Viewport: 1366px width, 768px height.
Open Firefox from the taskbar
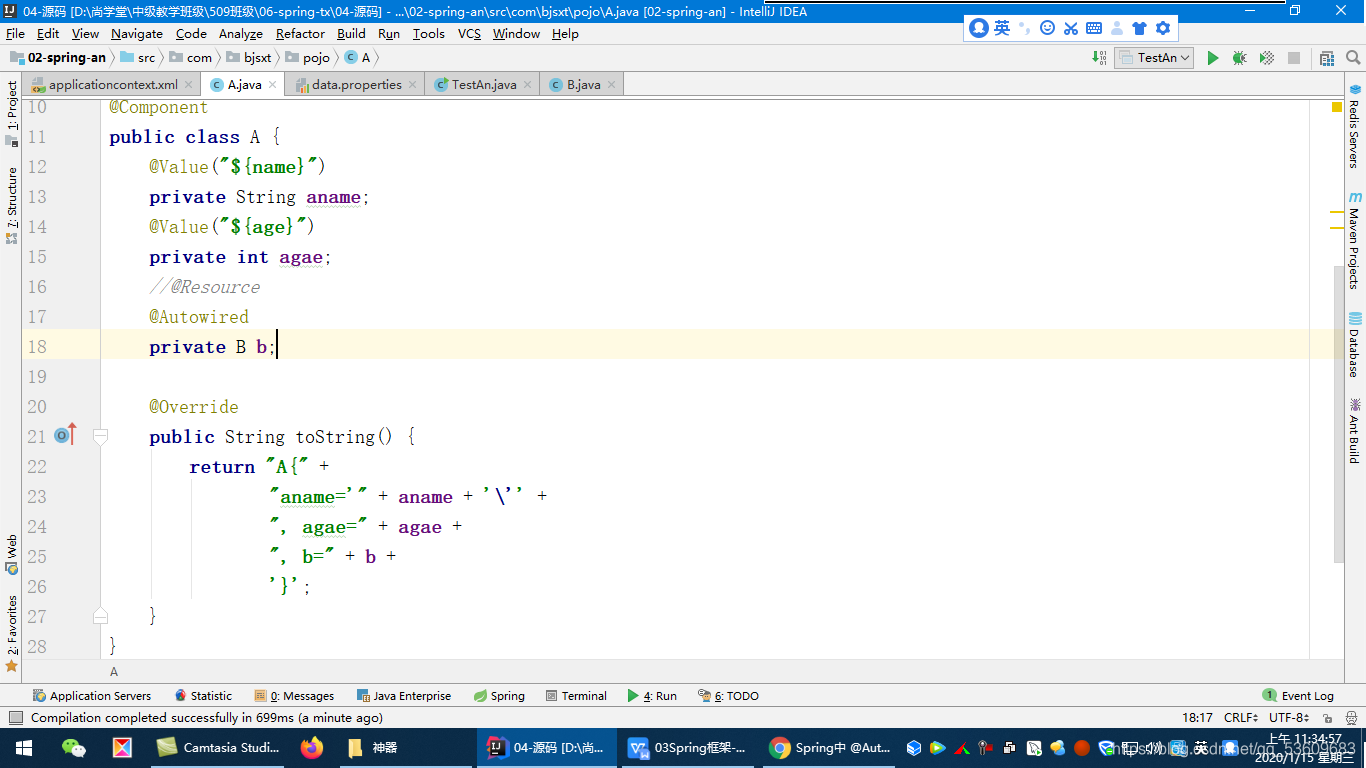coord(312,747)
